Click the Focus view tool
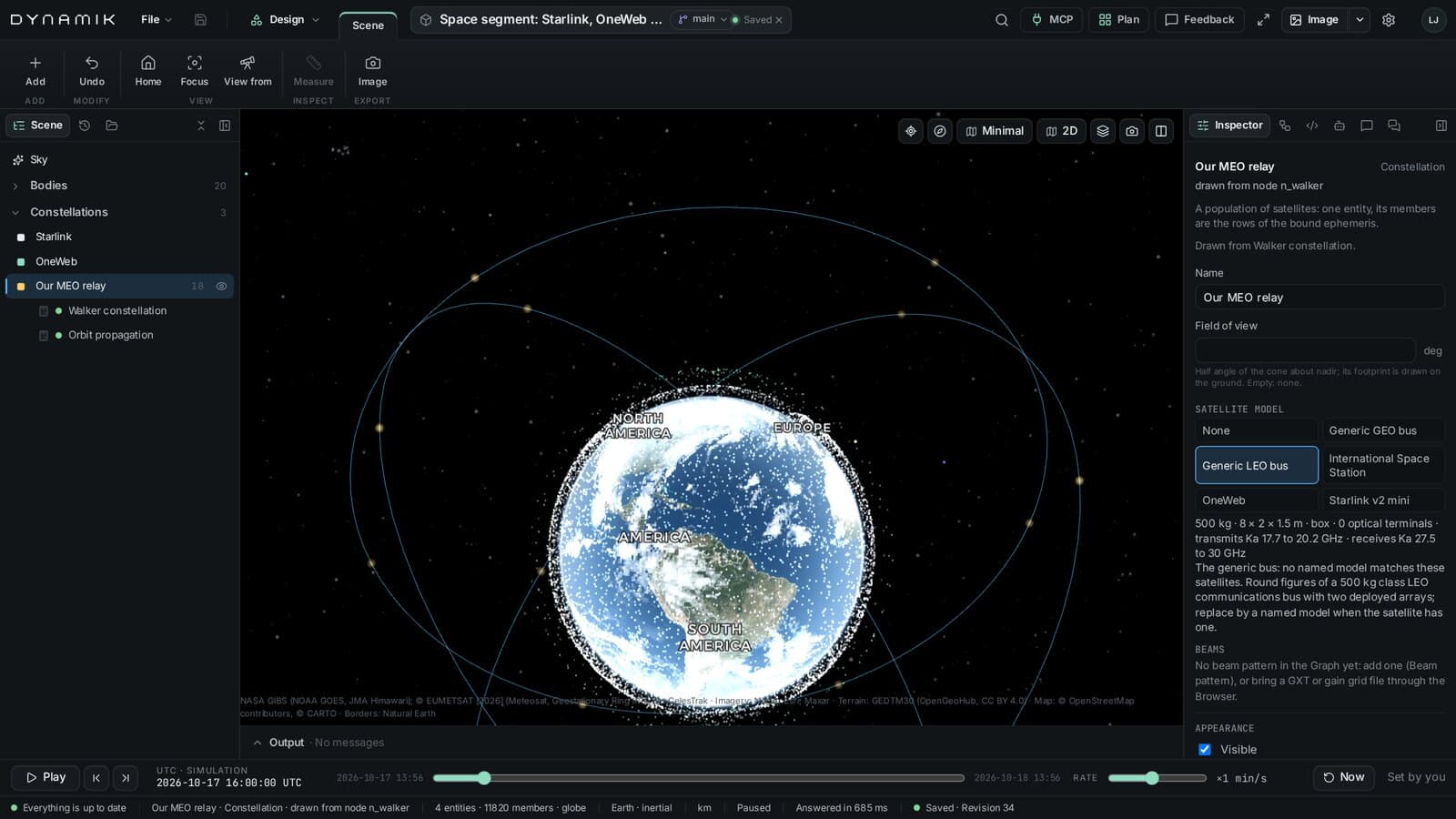Screen dimensions: 1456x819 coord(194,71)
